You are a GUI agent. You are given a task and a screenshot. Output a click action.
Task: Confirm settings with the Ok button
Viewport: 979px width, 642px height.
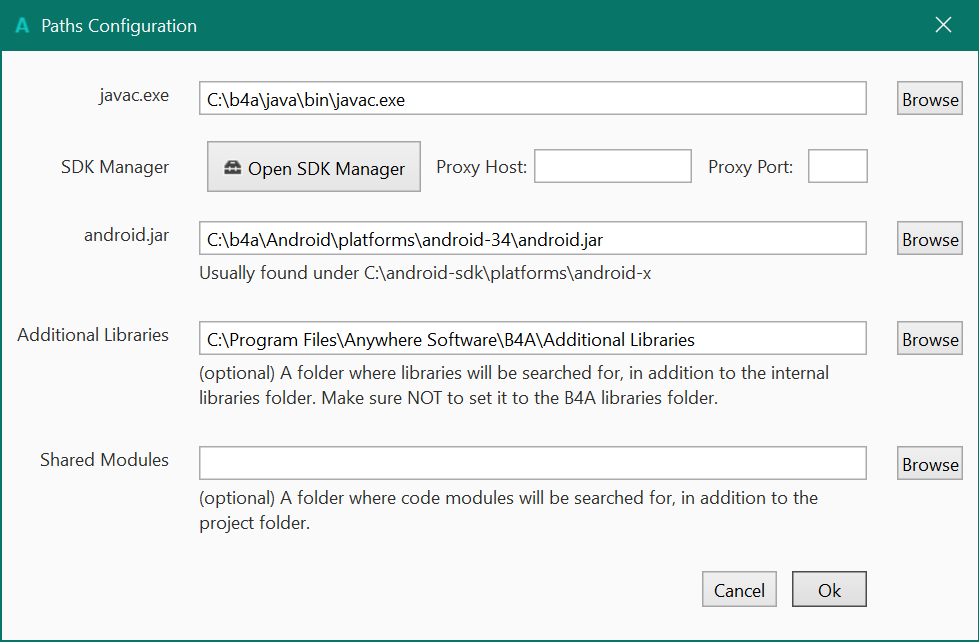(x=829, y=590)
